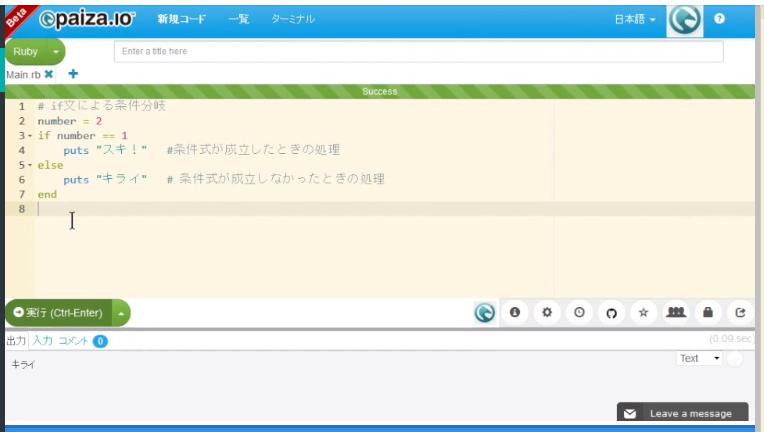Viewport: 764px width, 432px height.
Task: Open the ターミナル (terminal) page
Action: (x=293, y=19)
